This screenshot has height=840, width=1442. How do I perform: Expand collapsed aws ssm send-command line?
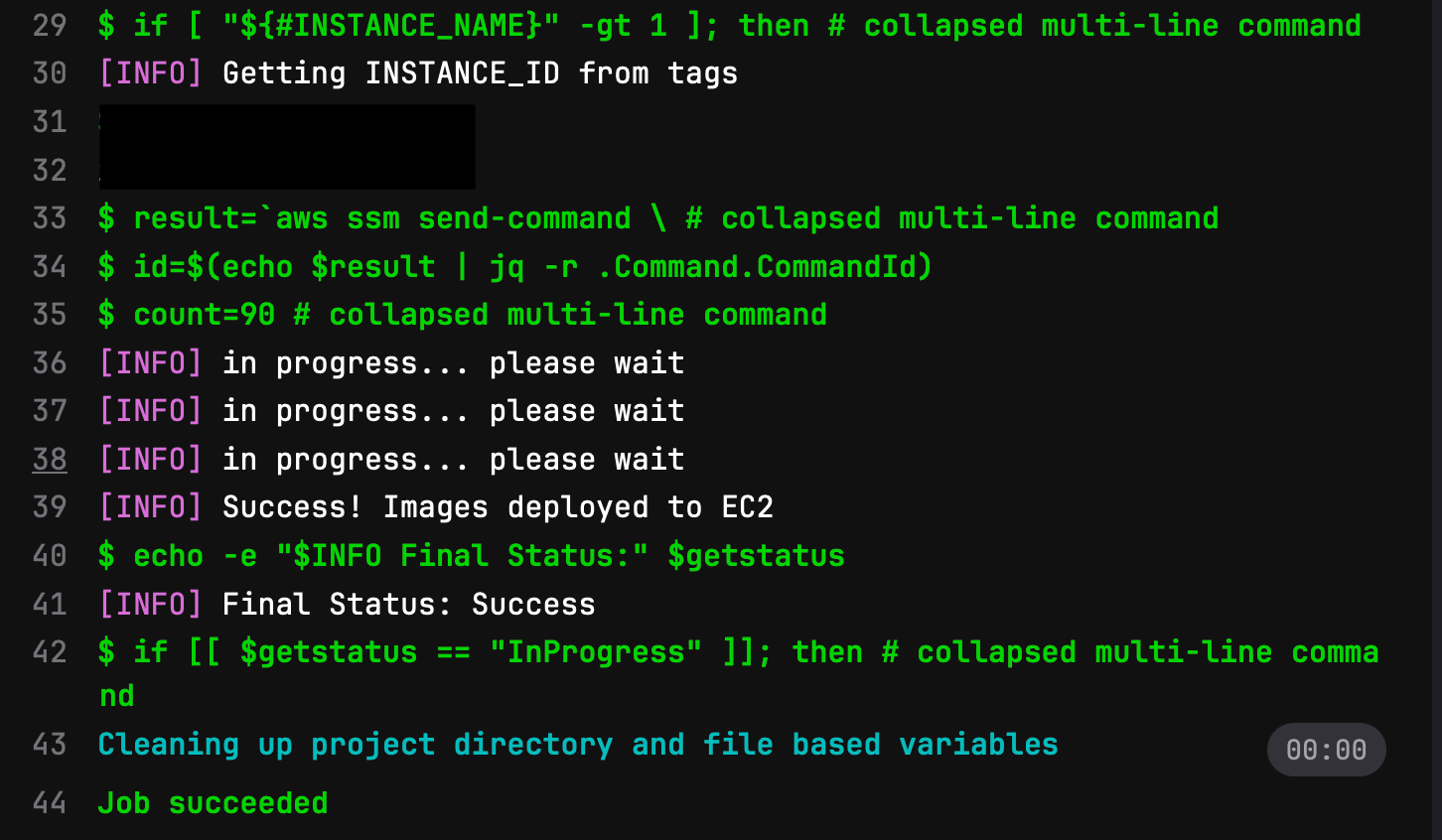tap(658, 218)
